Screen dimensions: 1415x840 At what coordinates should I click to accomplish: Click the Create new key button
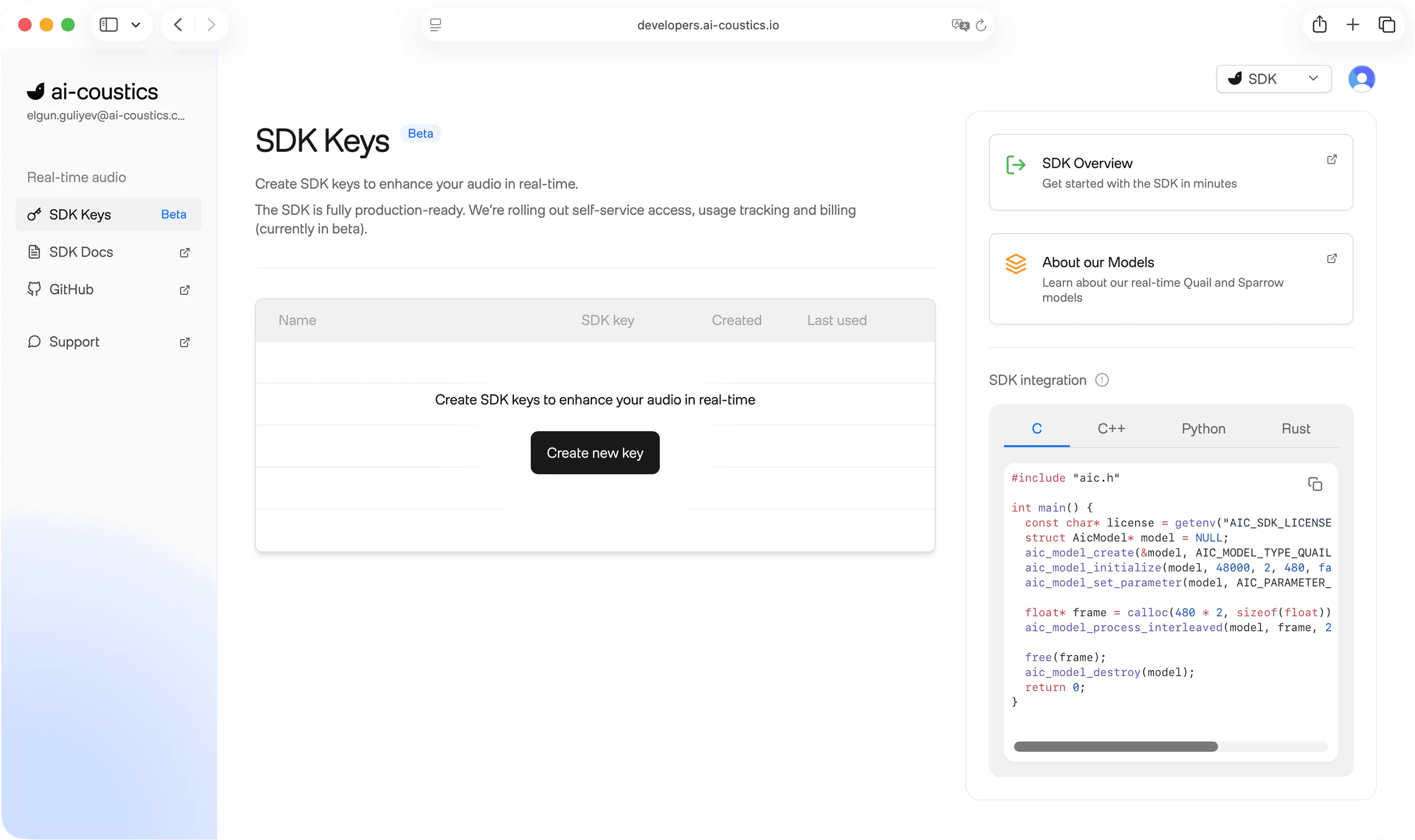tap(594, 453)
